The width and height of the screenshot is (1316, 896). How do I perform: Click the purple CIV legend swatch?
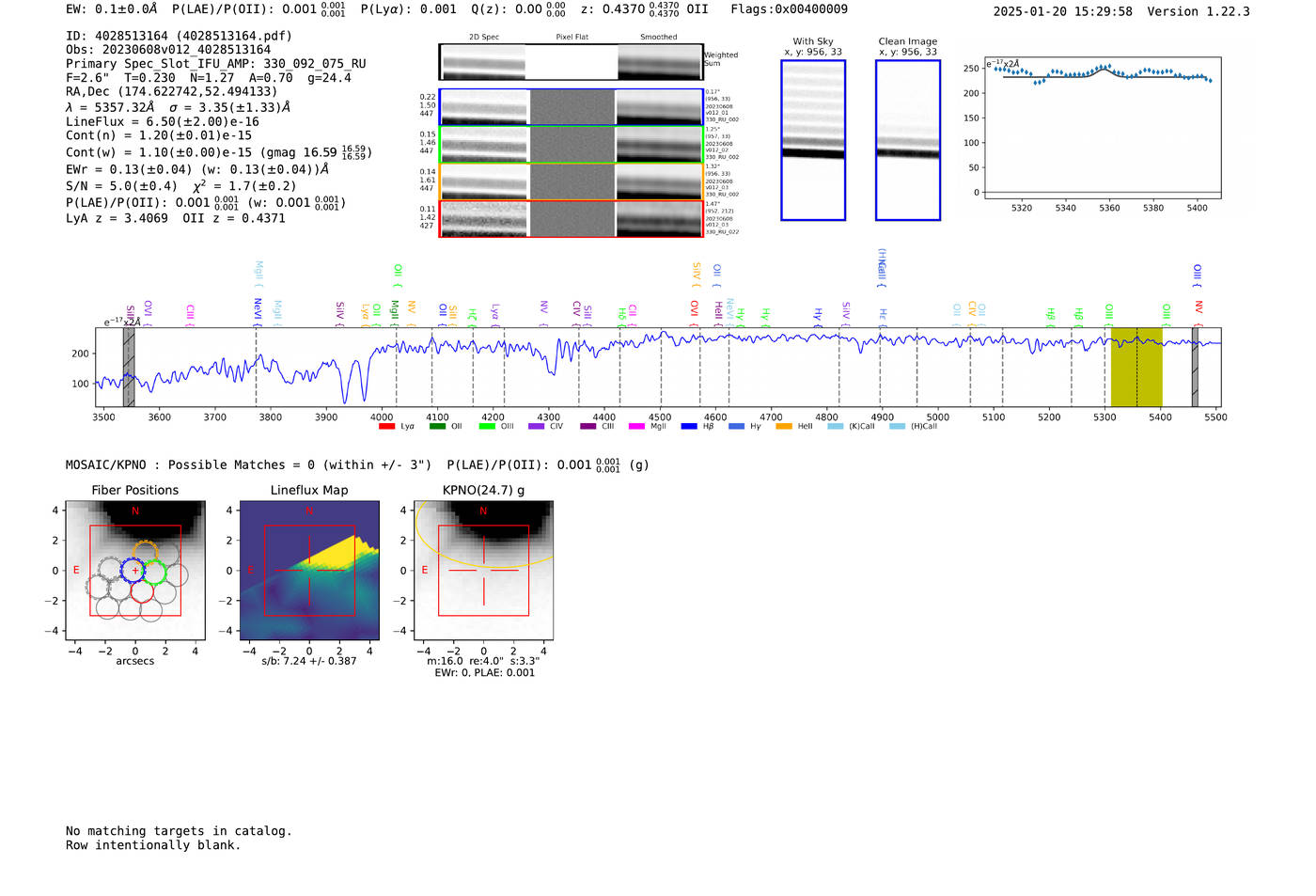(537, 427)
